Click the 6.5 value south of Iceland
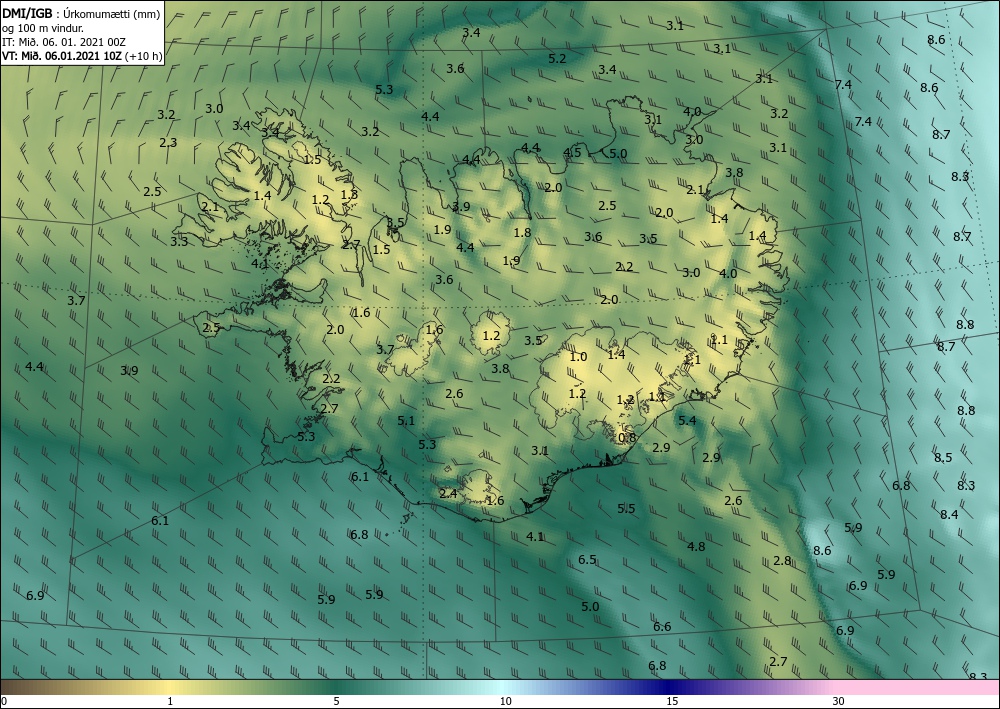This screenshot has width=1000, height=709. (x=587, y=560)
